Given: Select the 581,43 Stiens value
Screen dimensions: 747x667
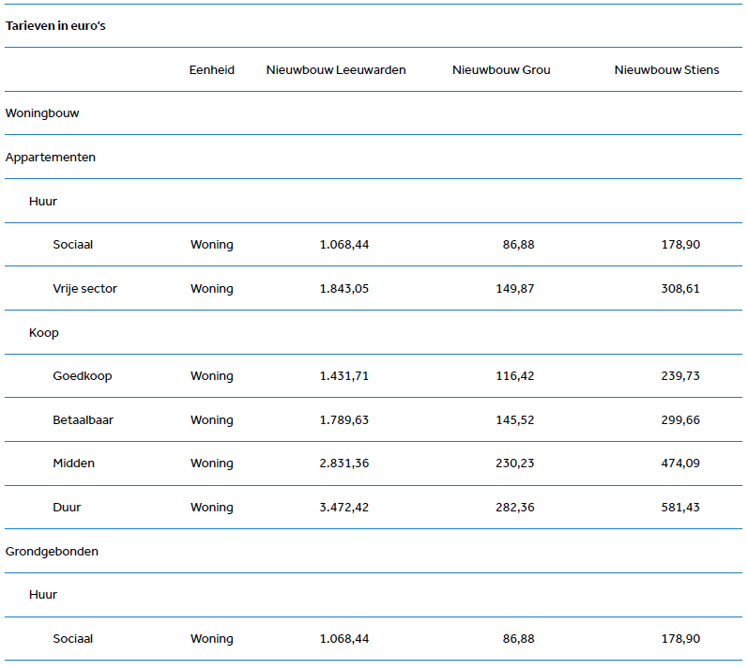Looking at the screenshot, I should click(x=680, y=507).
